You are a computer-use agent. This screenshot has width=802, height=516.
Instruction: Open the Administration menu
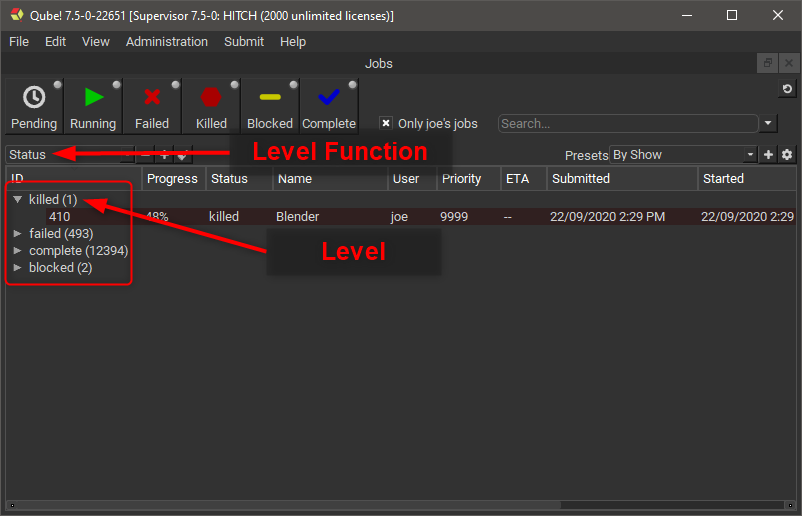167,42
